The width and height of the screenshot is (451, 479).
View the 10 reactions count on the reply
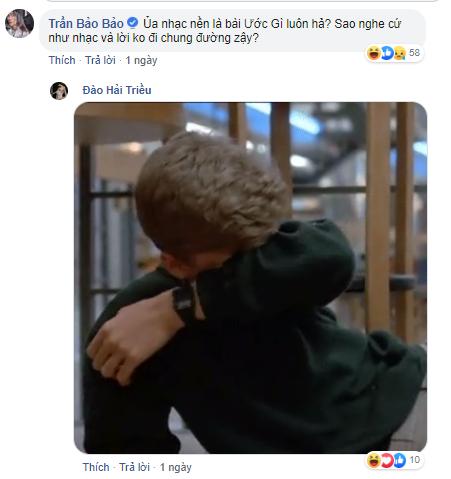[x=414, y=460]
